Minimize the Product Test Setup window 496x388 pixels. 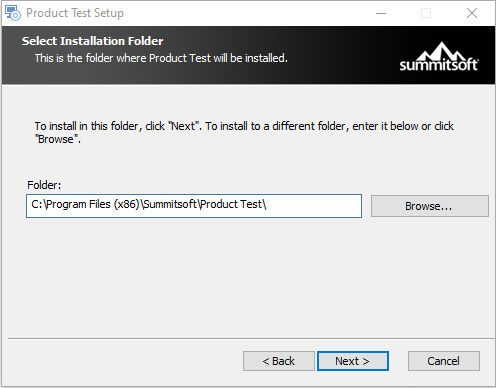(381, 13)
